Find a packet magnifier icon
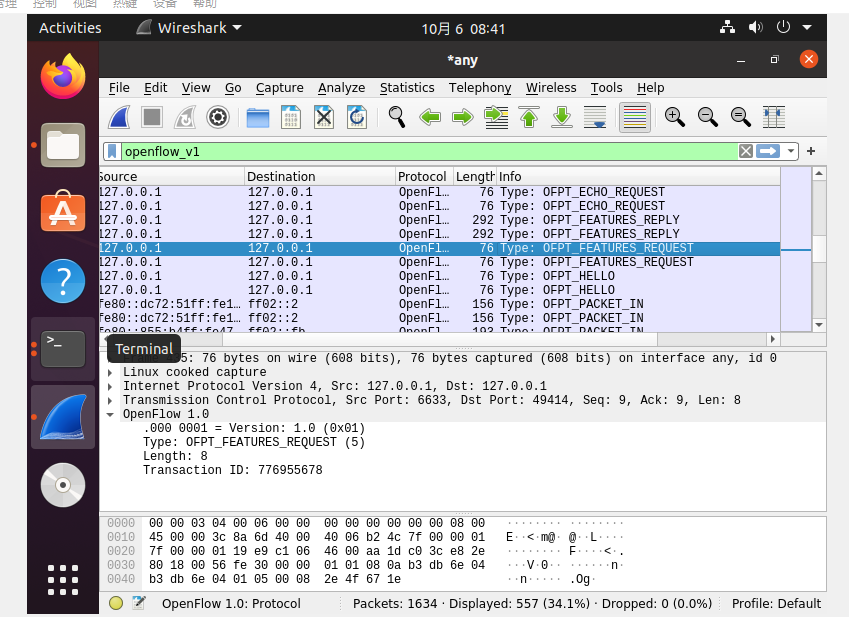This screenshot has height=617, width=849. point(397,117)
